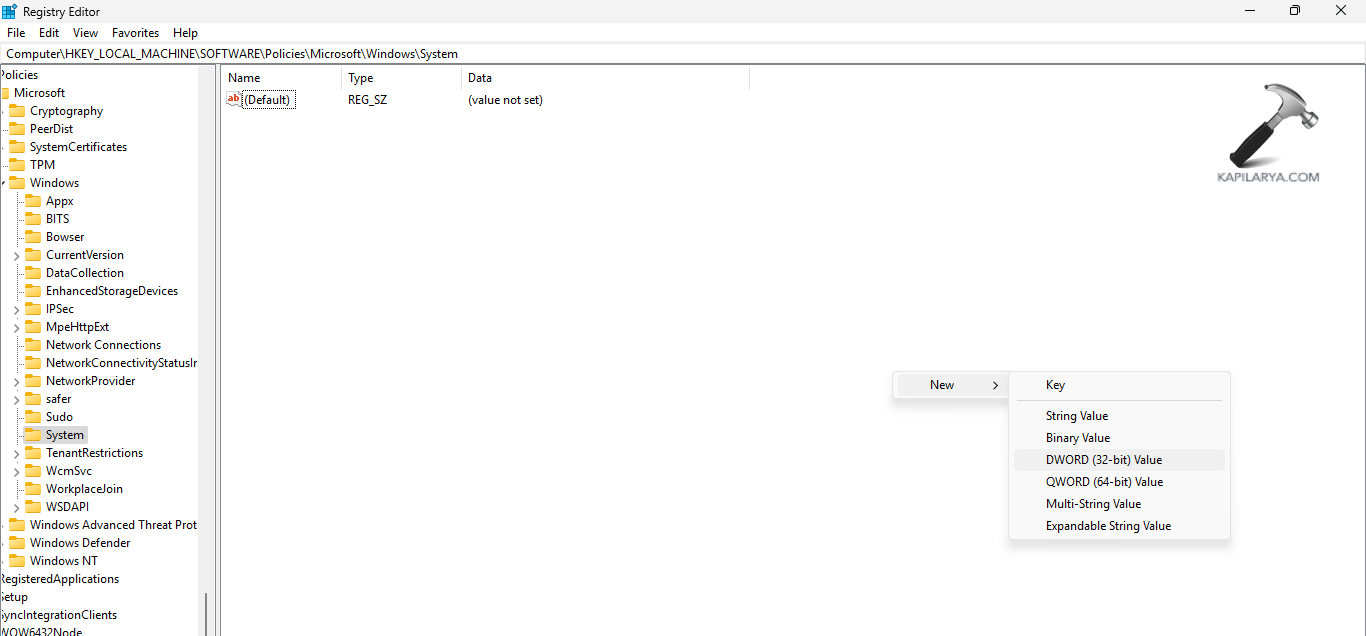Sort by the Type column header
Viewport: 1366px width, 636px height.
tap(401, 78)
